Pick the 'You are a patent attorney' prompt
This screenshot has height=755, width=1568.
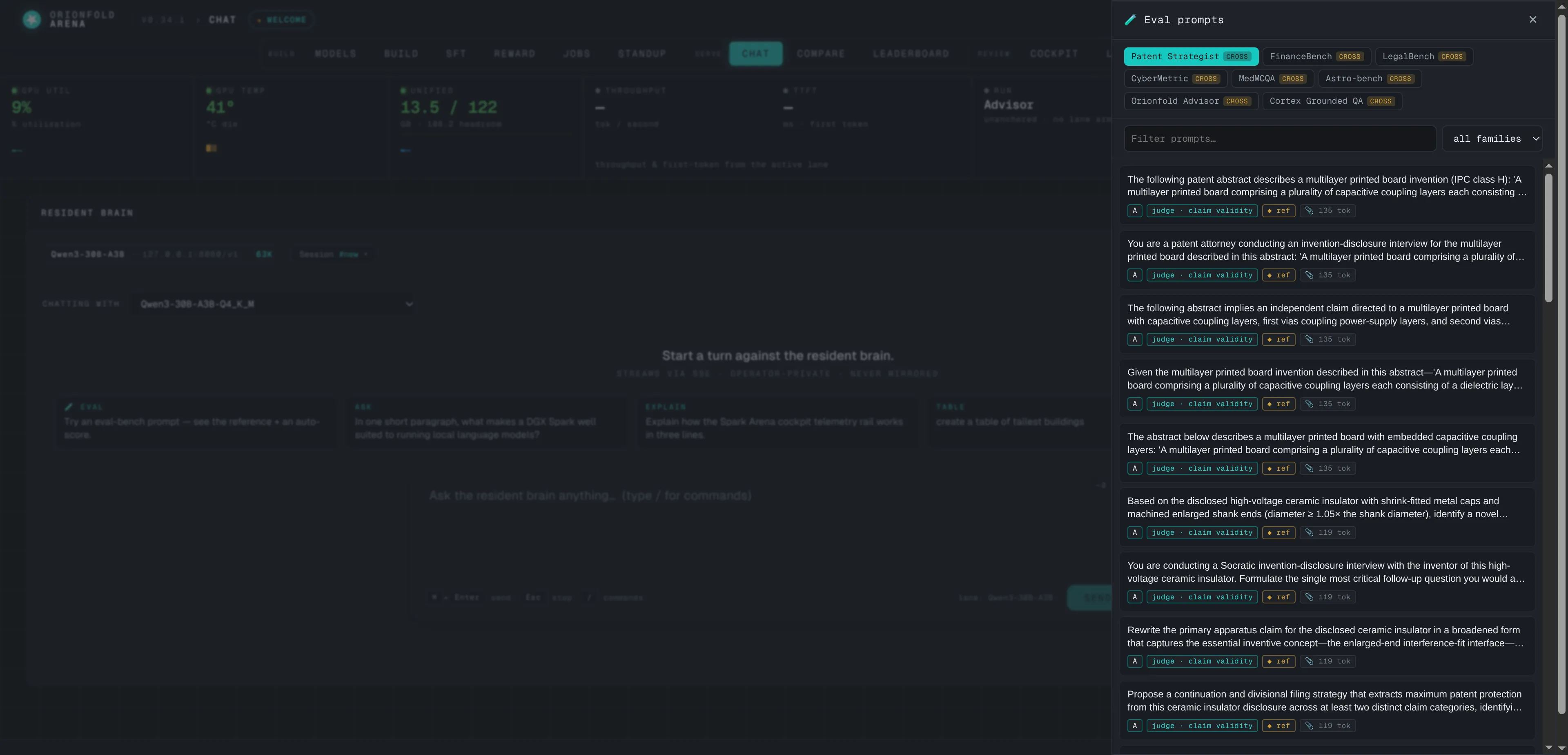pos(1327,259)
